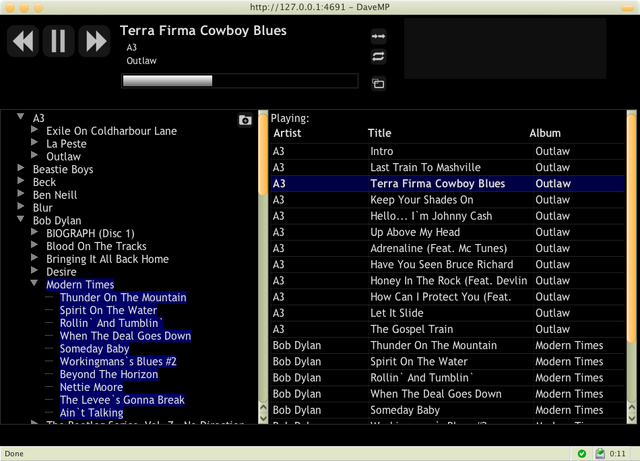Collapse the A3 artist node
The image size is (640, 461).
(x=20, y=117)
